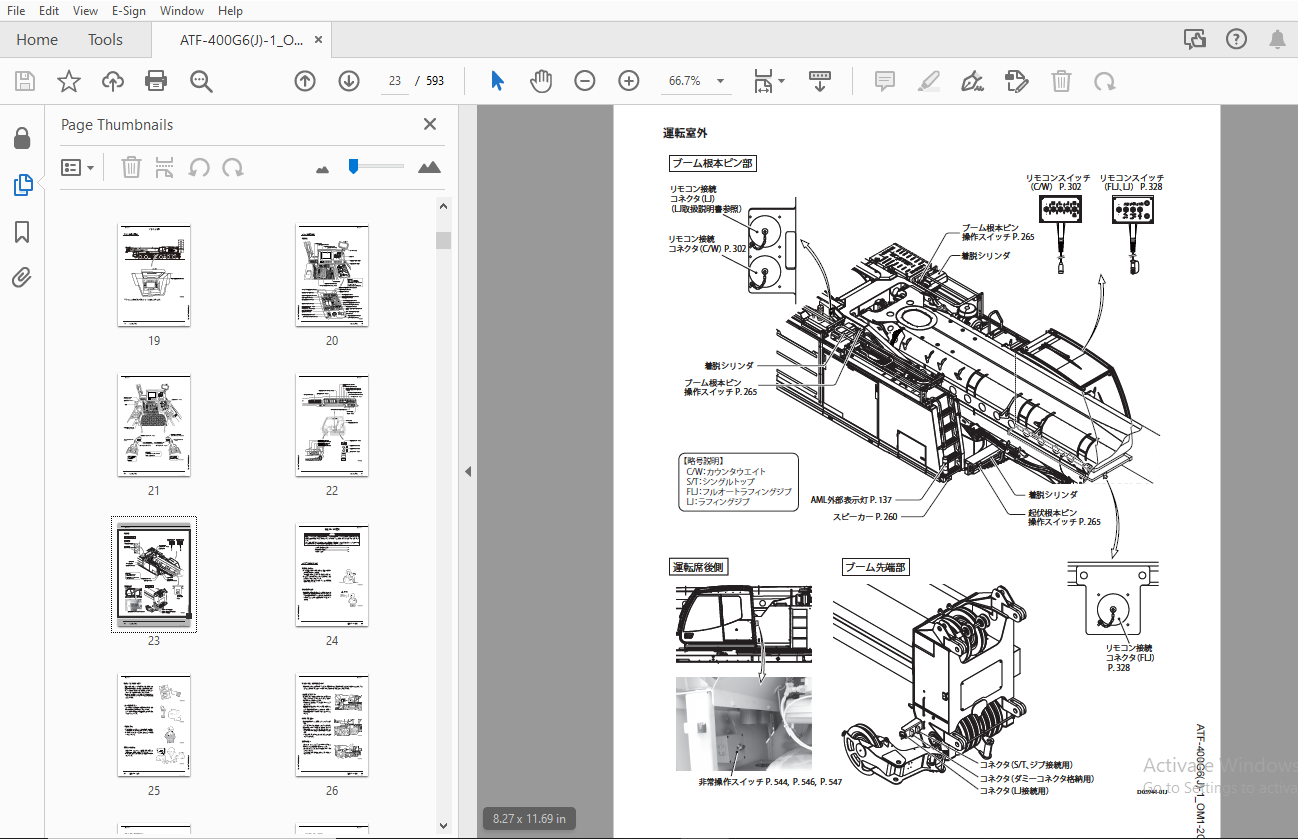Click the enlarge thumbnail size mountain icon
This screenshot has width=1298, height=839.
429,167
